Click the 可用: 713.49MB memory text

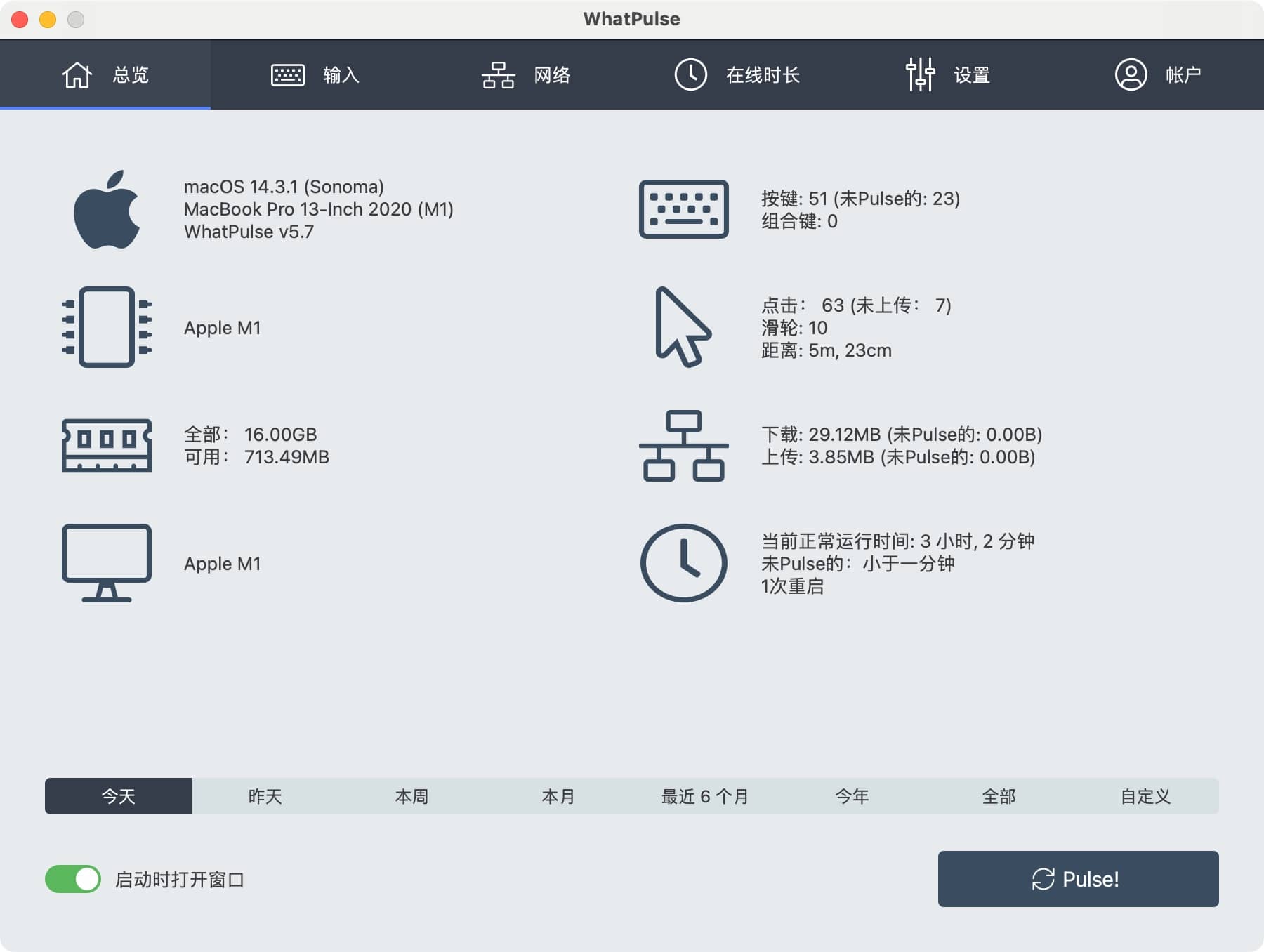click(256, 457)
